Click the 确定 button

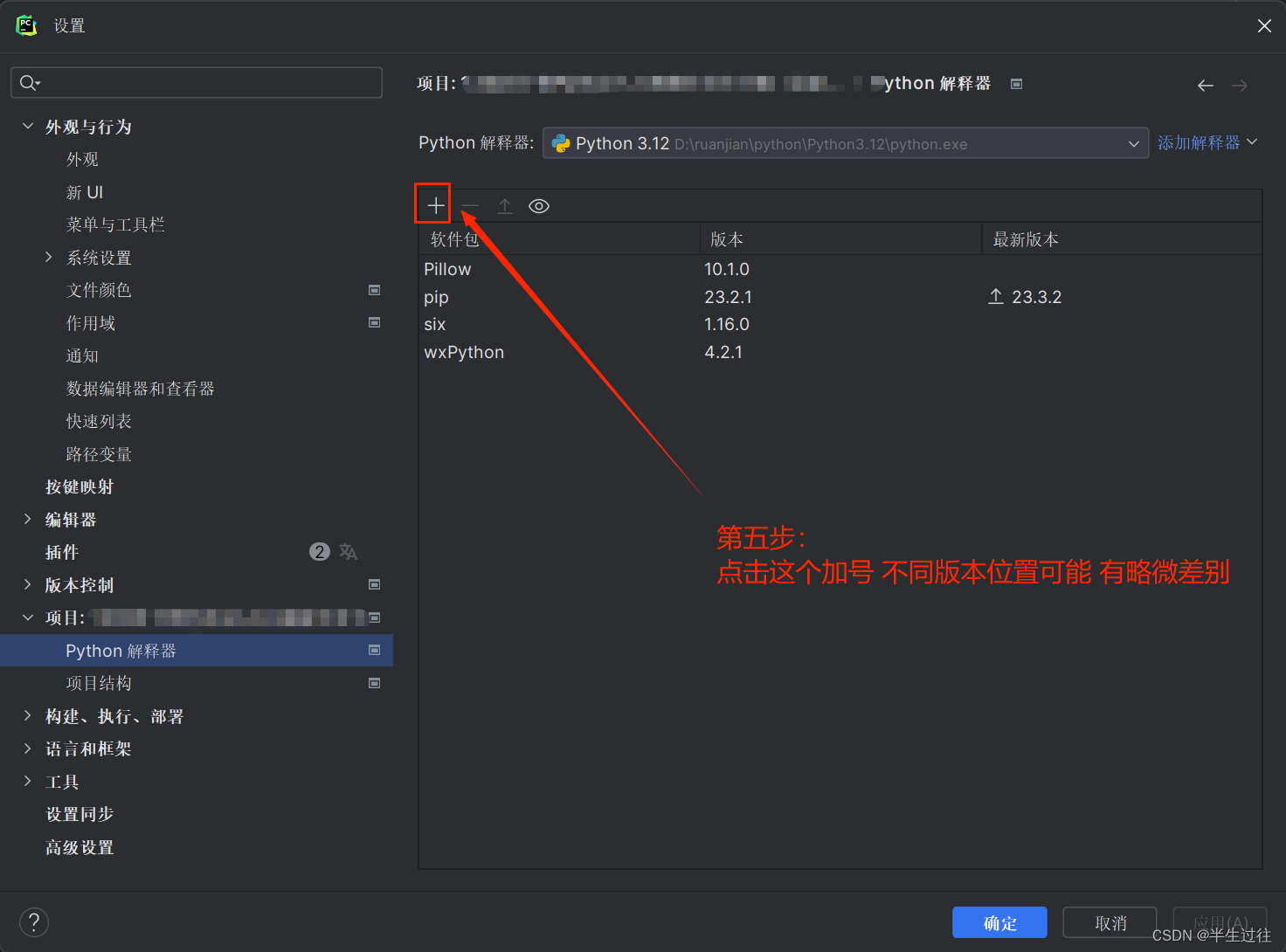point(999,922)
